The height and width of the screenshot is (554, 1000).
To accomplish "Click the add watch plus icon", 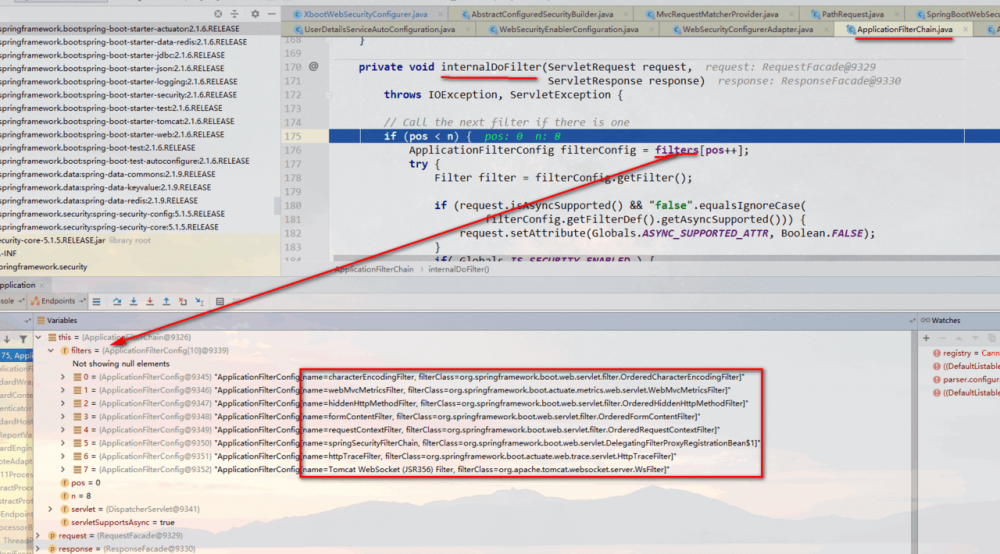I will [926, 339].
